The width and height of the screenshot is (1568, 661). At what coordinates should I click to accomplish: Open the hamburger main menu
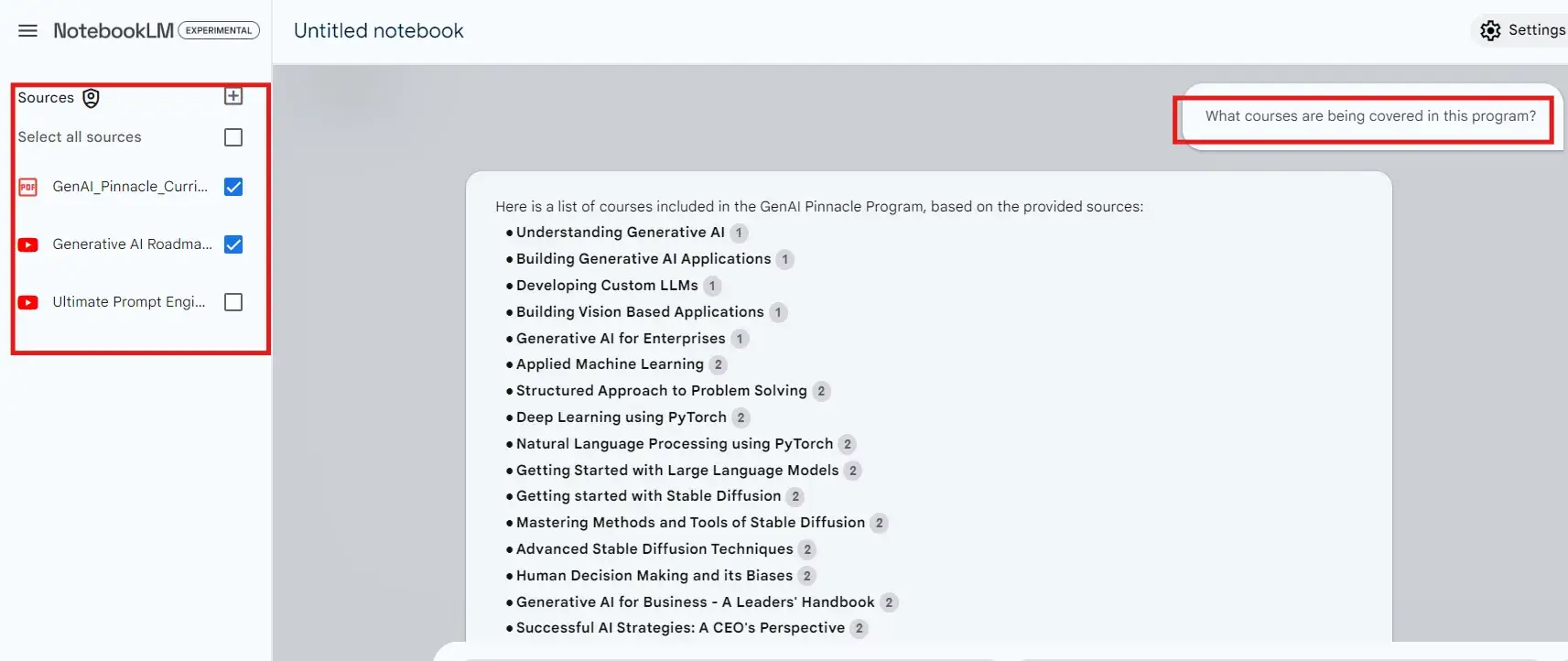pyautogui.click(x=28, y=31)
